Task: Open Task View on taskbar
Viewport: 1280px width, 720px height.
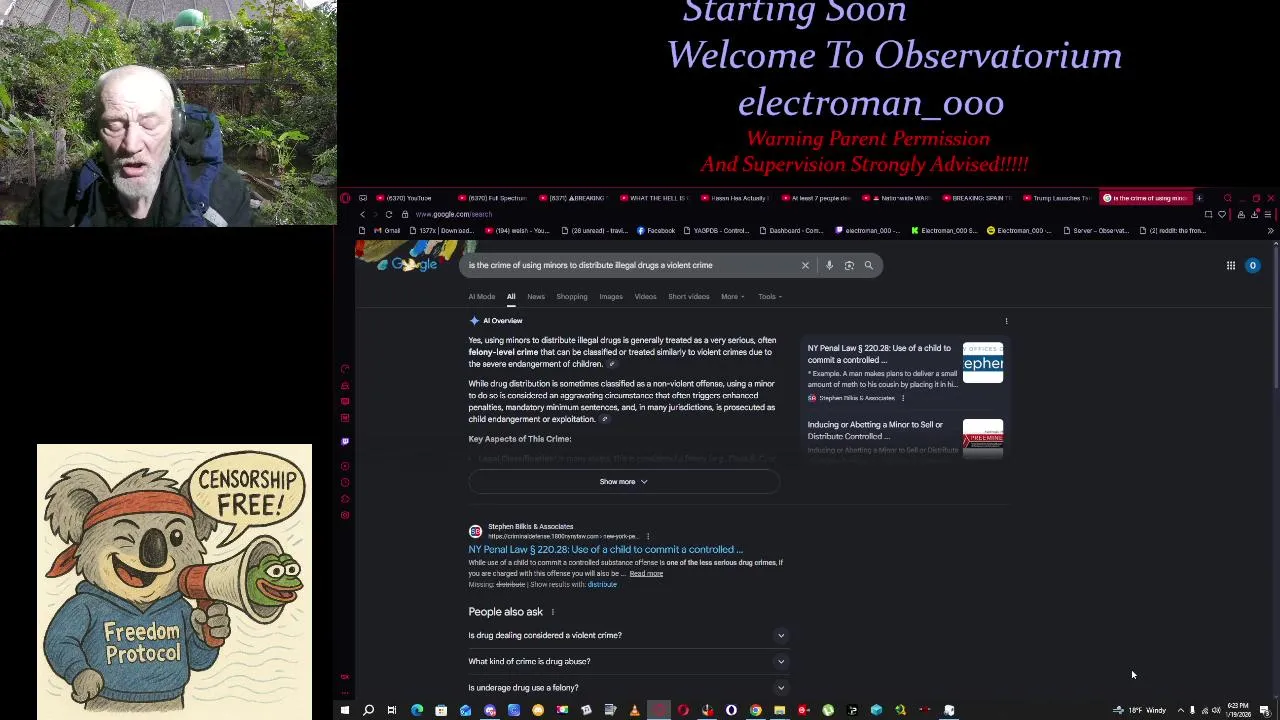Action: pyautogui.click(x=392, y=711)
